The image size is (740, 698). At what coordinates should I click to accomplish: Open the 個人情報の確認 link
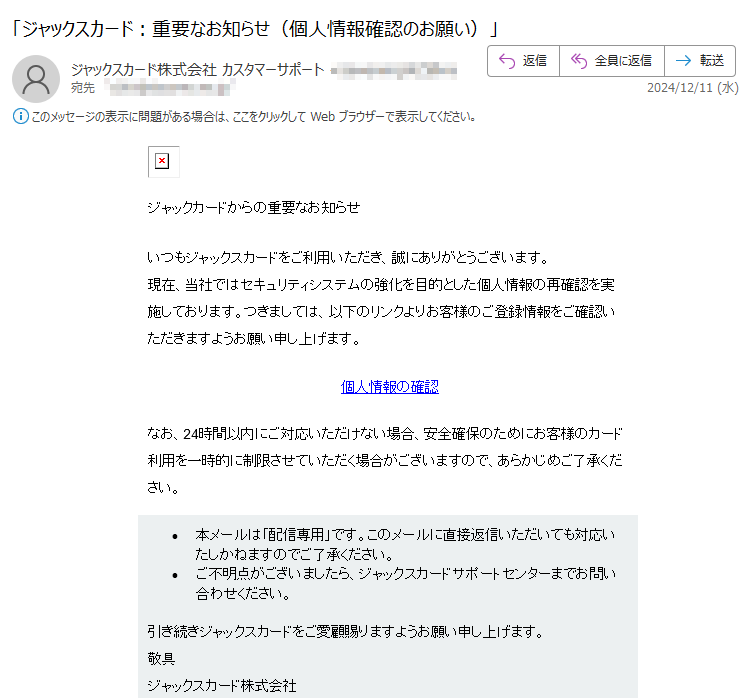(x=390, y=387)
